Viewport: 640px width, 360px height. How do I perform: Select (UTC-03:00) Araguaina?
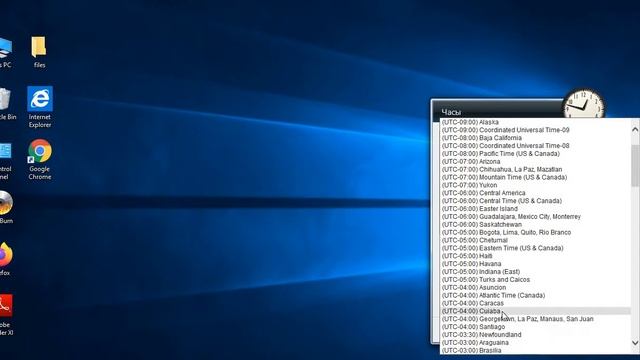coord(535,342)
